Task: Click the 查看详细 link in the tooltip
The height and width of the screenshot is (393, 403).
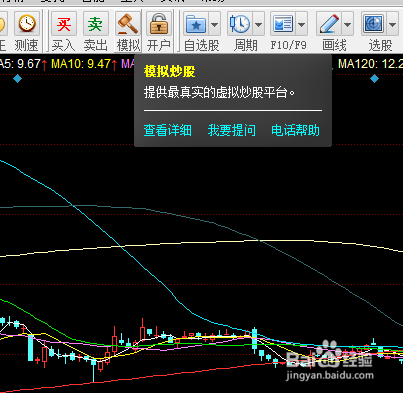Action: [x=168, y=130]
